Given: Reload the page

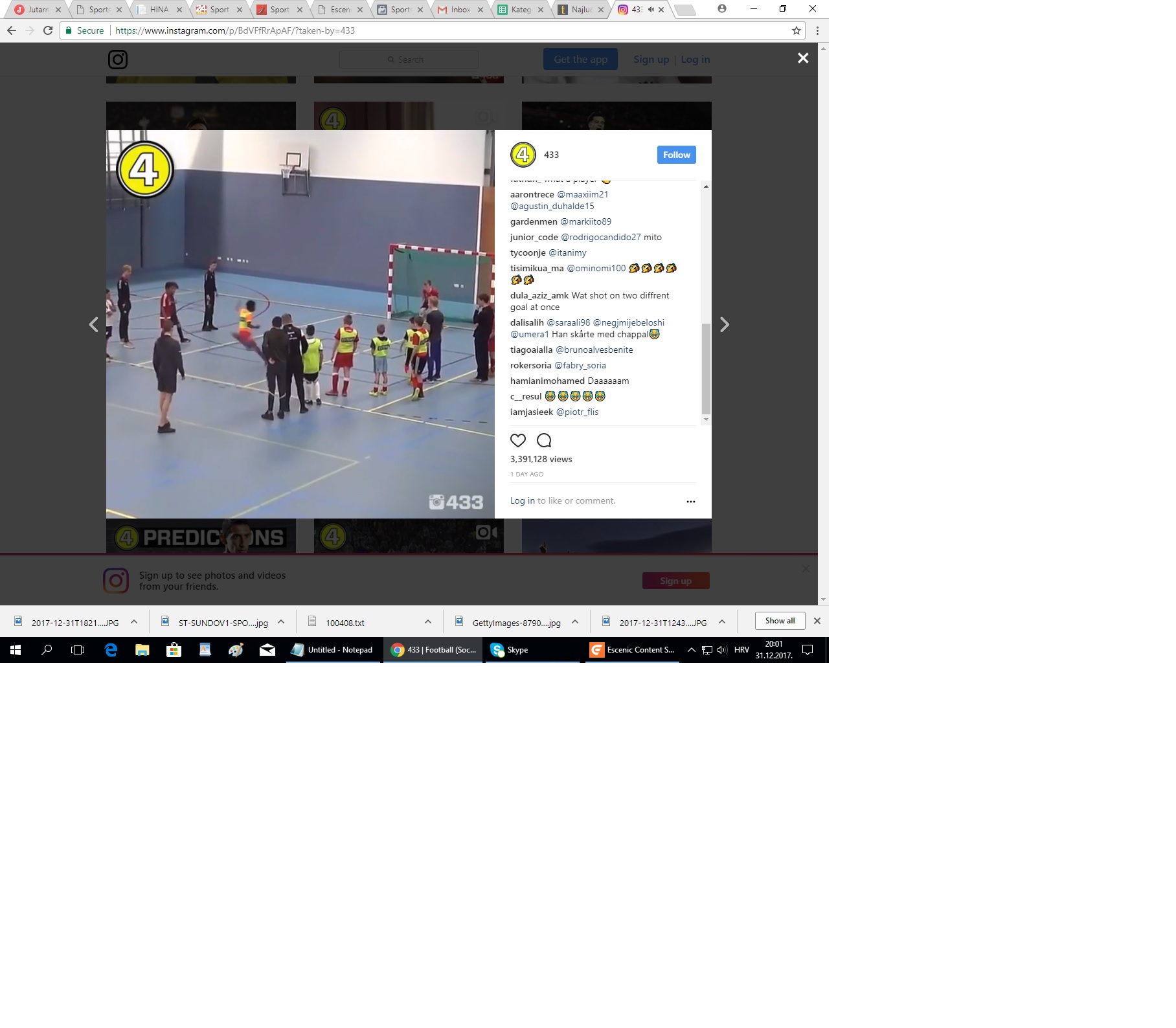Looking at the screenshot, I should (48, 30).
